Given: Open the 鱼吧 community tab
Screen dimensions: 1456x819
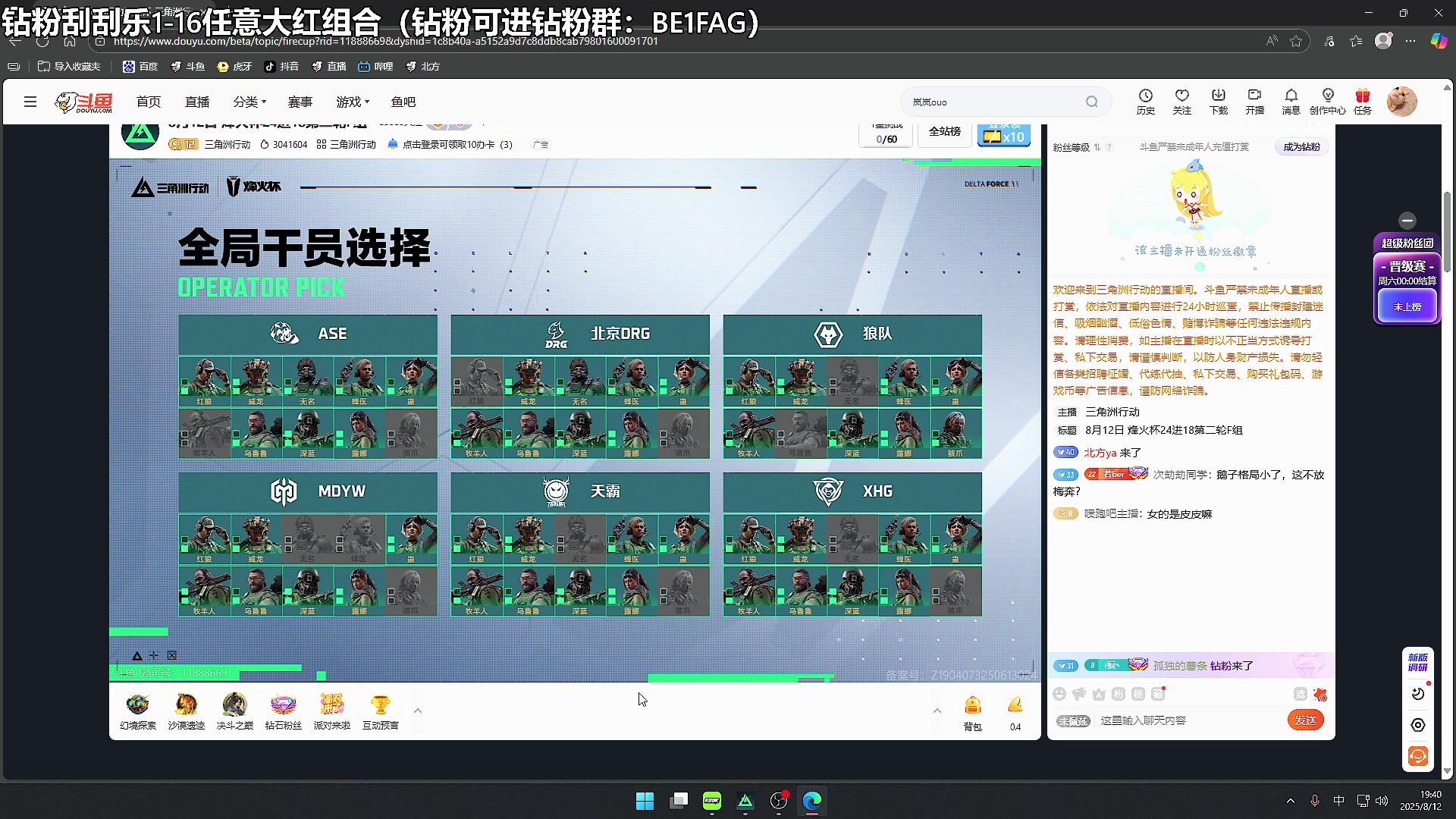Looking at the screenshot, I should [403, 102].
